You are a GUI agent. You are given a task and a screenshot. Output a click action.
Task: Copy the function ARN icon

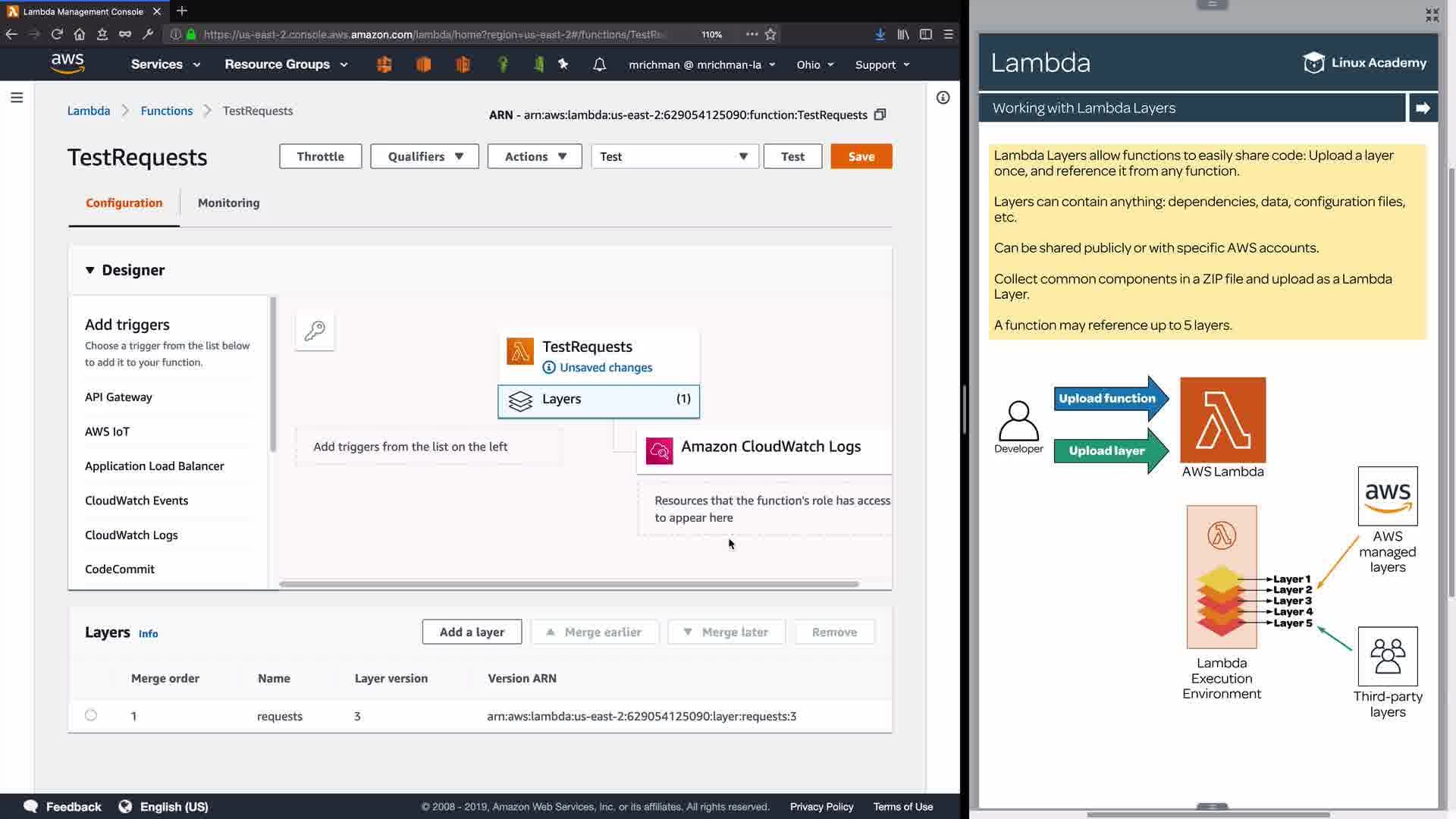pos(880,115)
